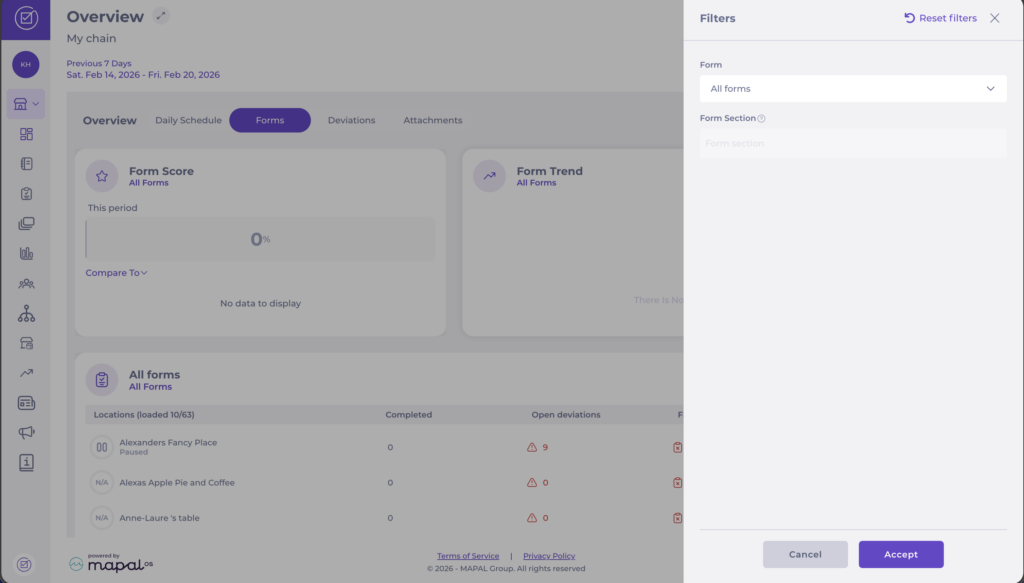This screenshot has height=583, width=1024.
Task: Open the people/team icon in sidebar
Action: tap(26, 283)
